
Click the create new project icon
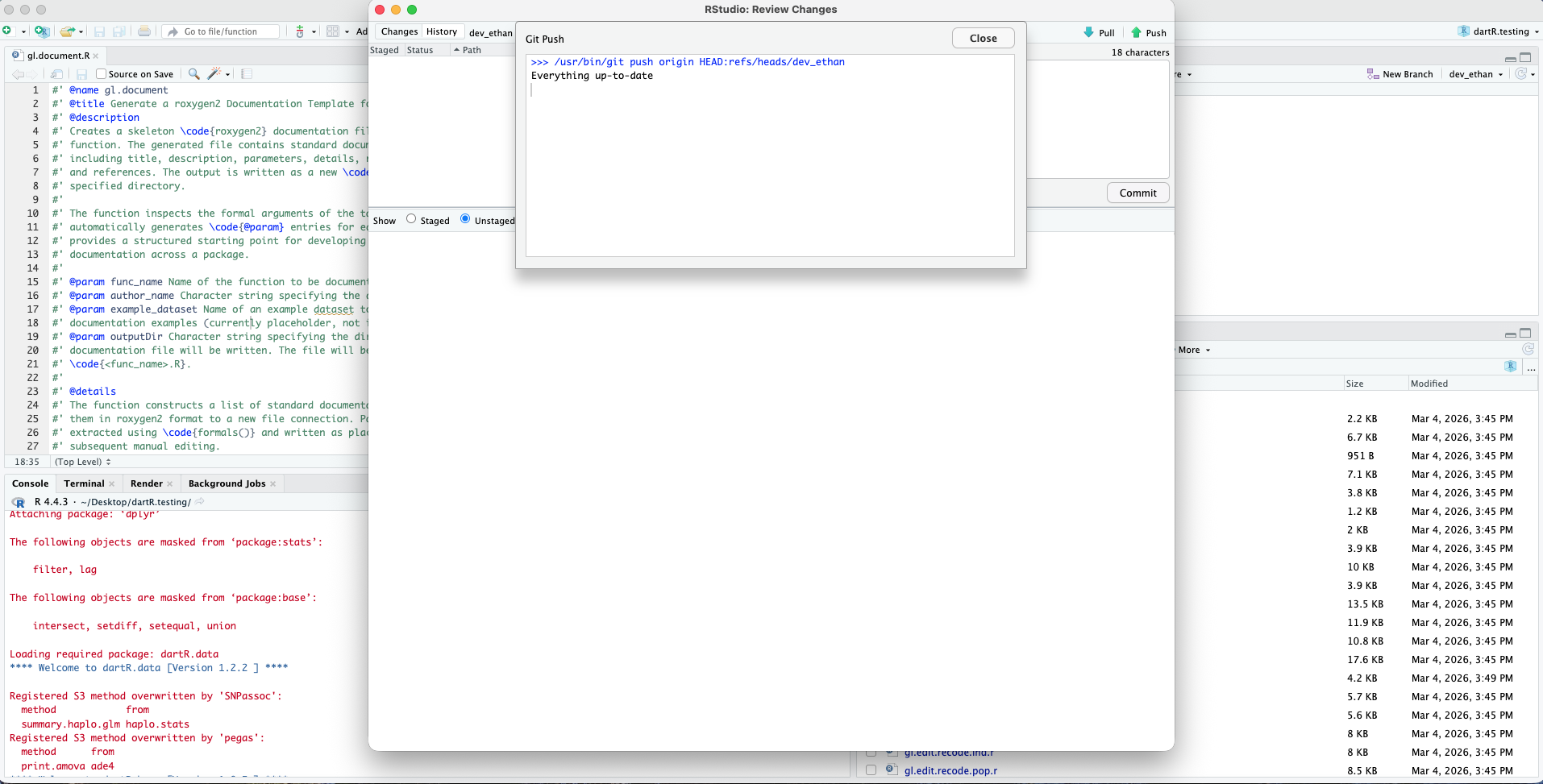[42, 31]
